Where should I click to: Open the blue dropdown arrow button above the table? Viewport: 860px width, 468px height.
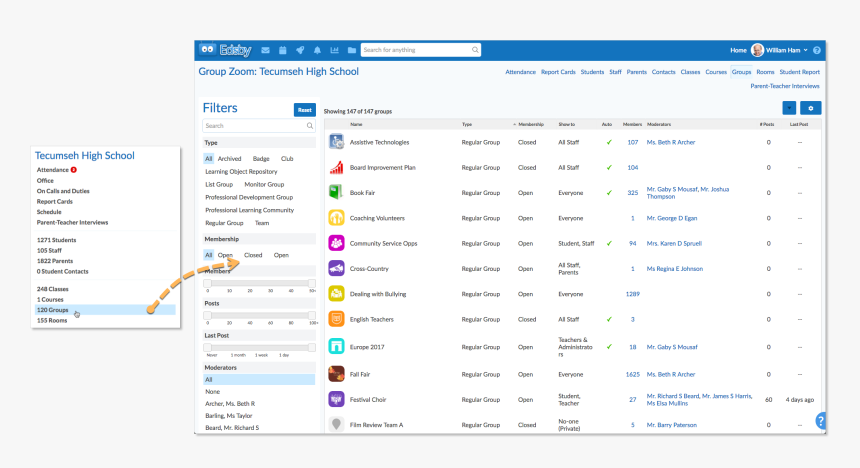tap(790, 108)
